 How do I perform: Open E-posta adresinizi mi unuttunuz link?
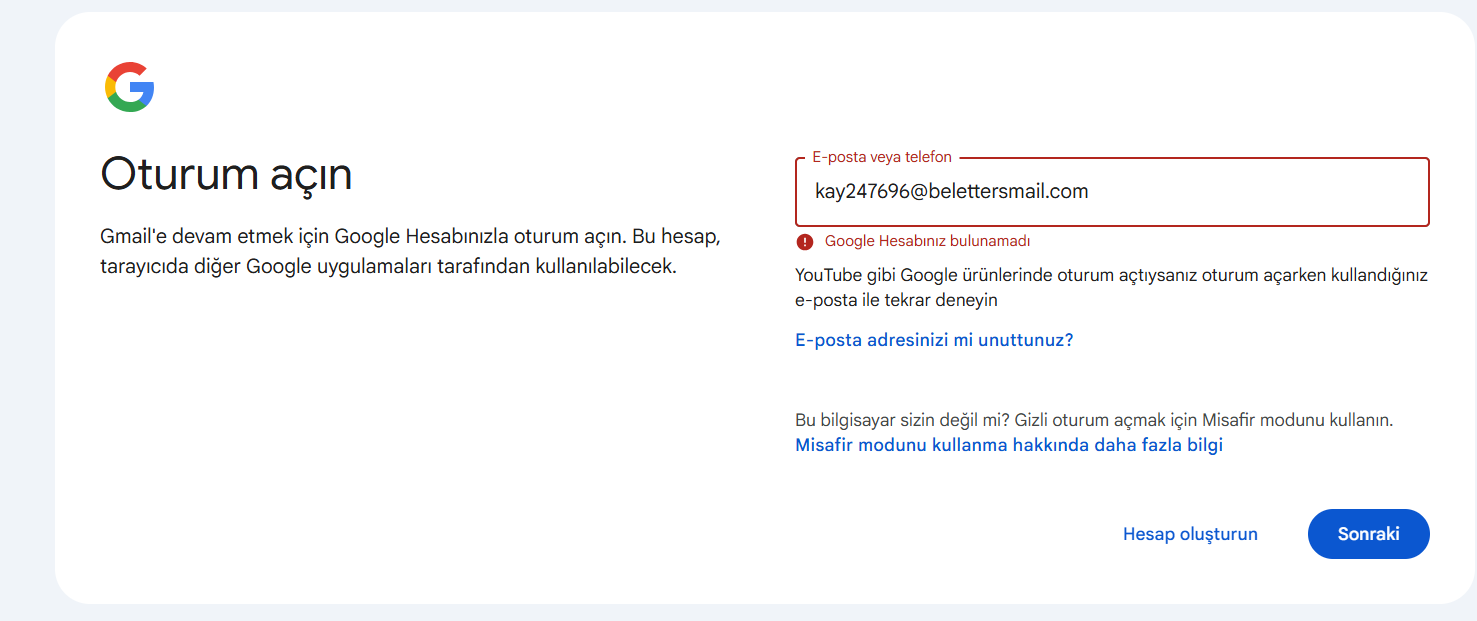pos(934,340)
